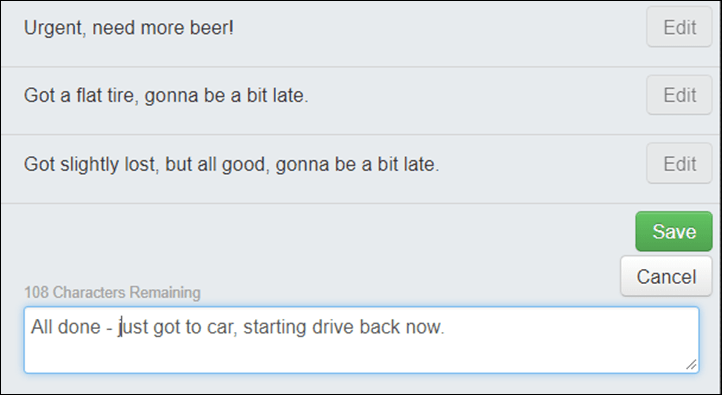
Task: Place cursor on "starting" in text box
Action: point(275,327)
